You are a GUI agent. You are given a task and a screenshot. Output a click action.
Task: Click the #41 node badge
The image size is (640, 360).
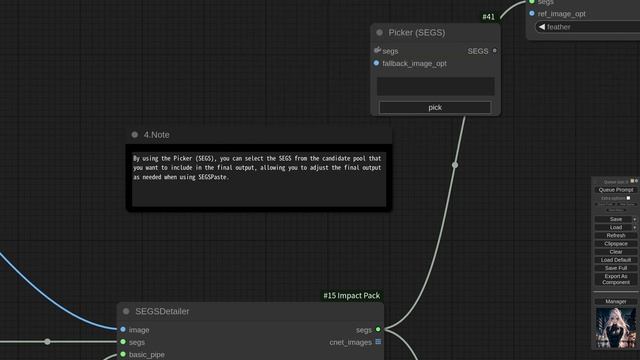click(x=489, y=17)
